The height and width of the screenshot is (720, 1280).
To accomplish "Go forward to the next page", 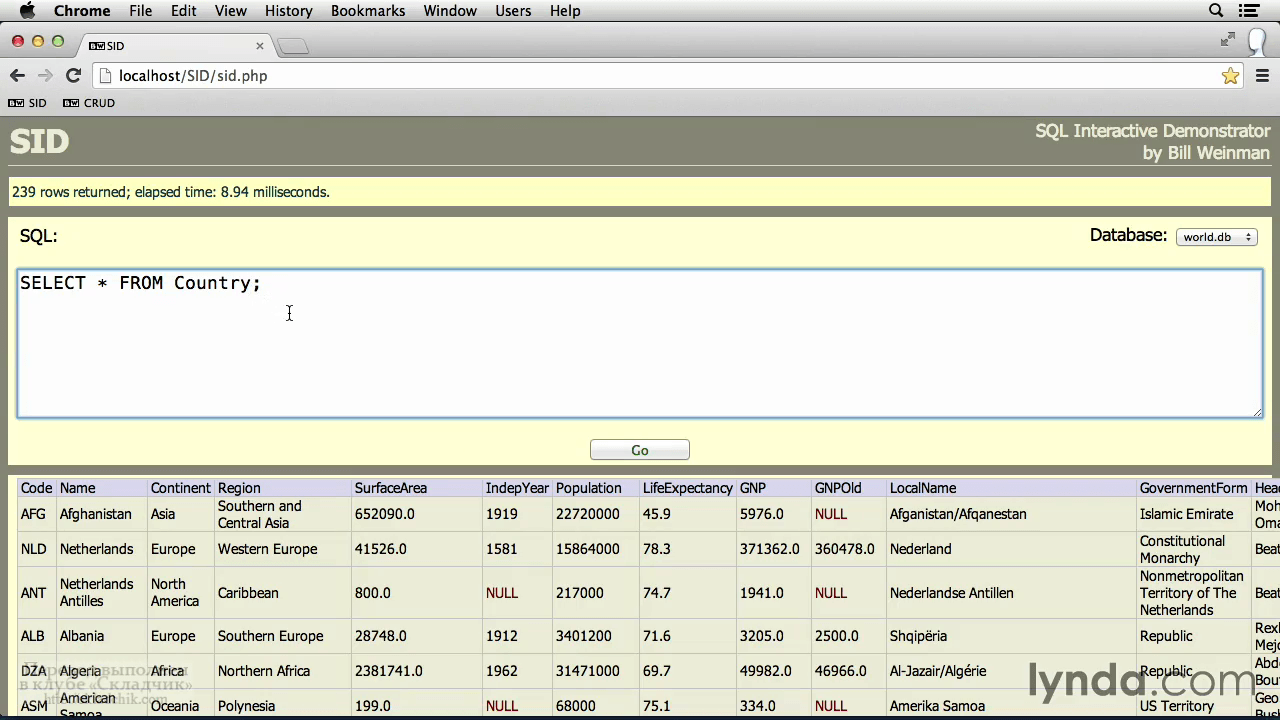I will click(45, 76).
